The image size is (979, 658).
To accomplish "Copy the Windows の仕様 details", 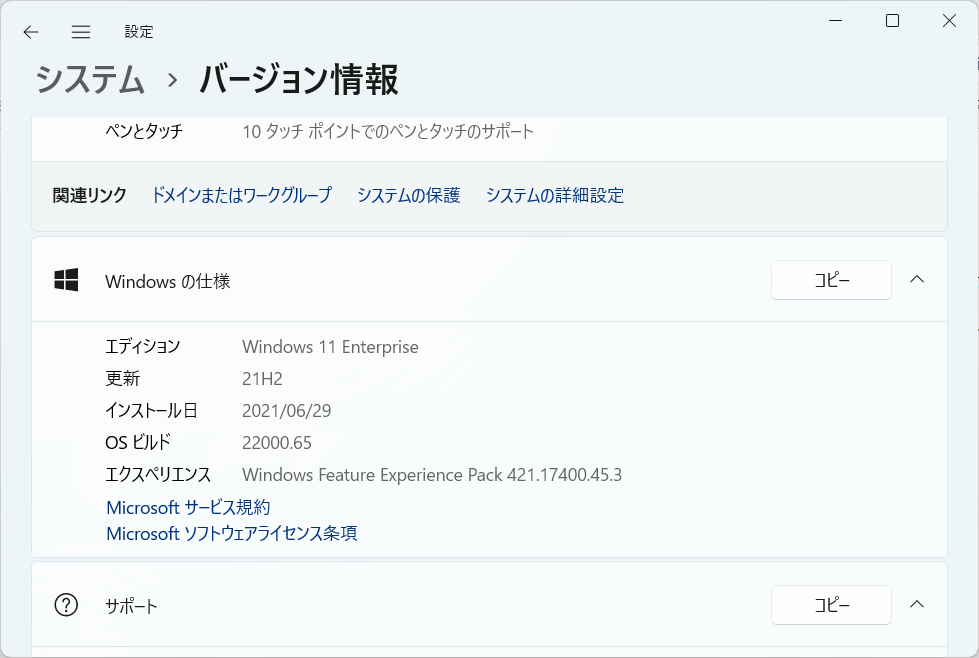I will [831, 280].
